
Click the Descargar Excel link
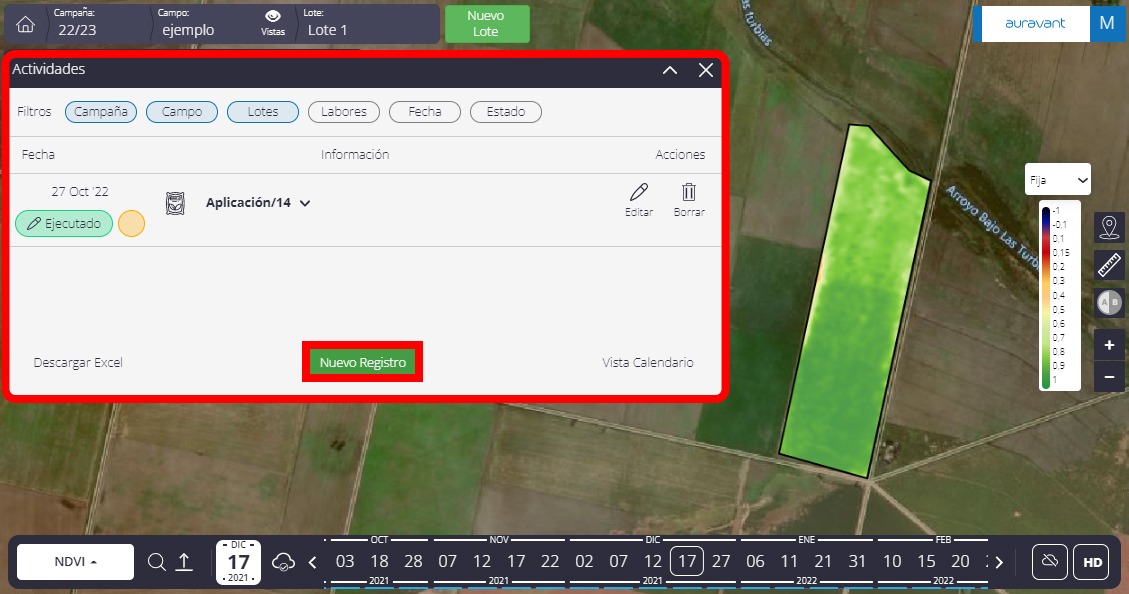pos(78,362)
